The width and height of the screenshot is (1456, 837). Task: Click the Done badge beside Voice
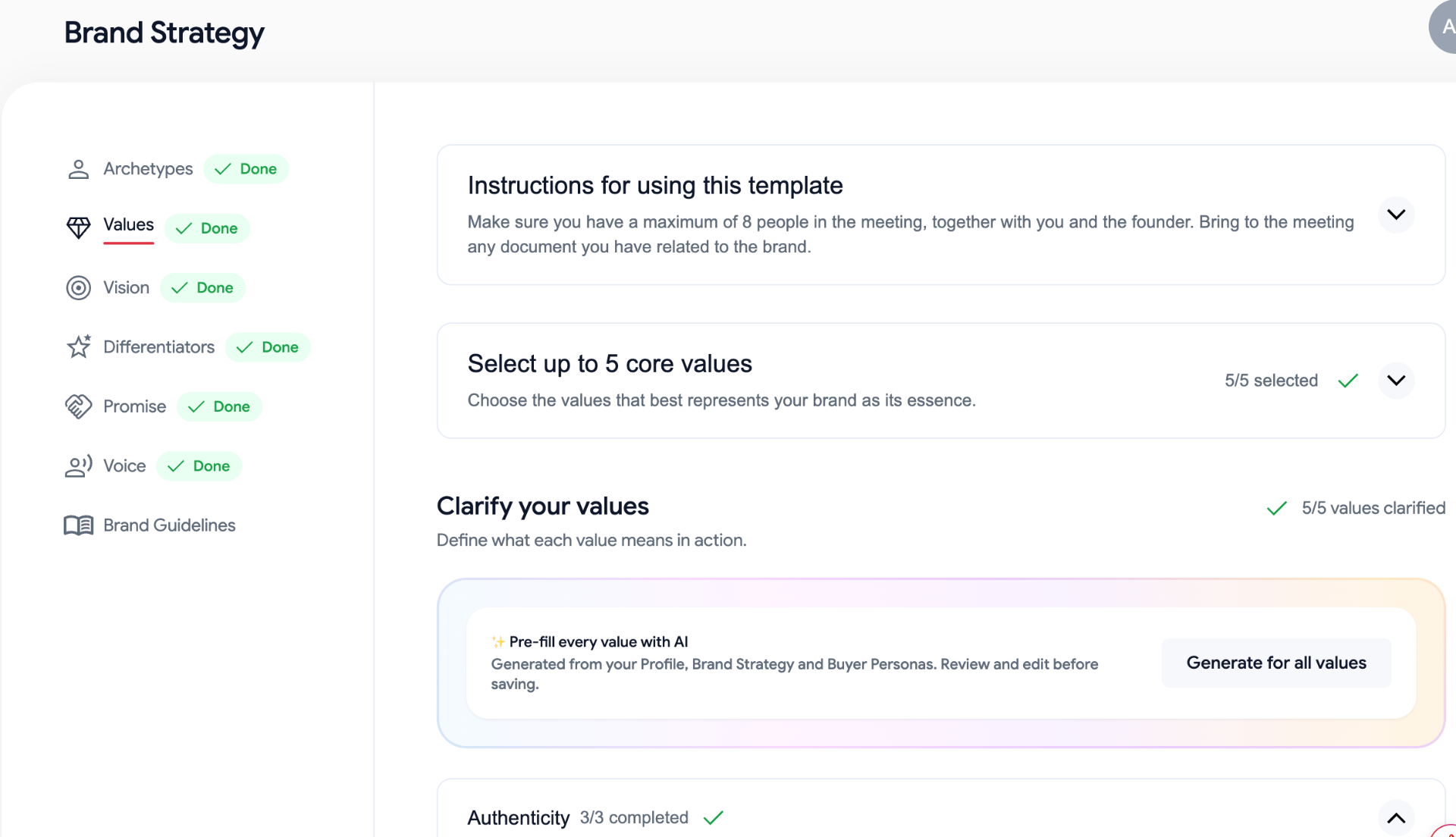[x=199, y=466]
